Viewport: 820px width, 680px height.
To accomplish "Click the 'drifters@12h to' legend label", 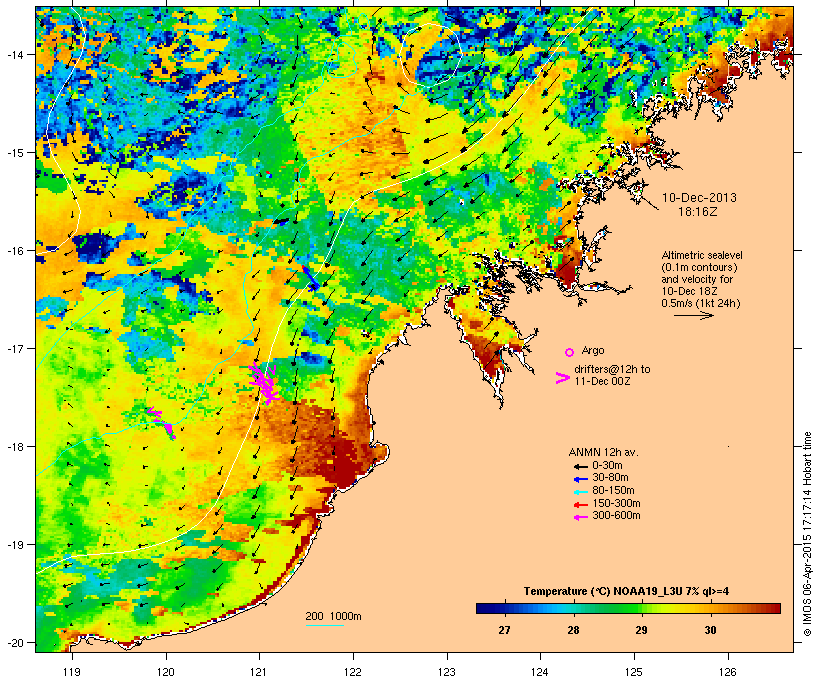I will click(x=612, y=369).
